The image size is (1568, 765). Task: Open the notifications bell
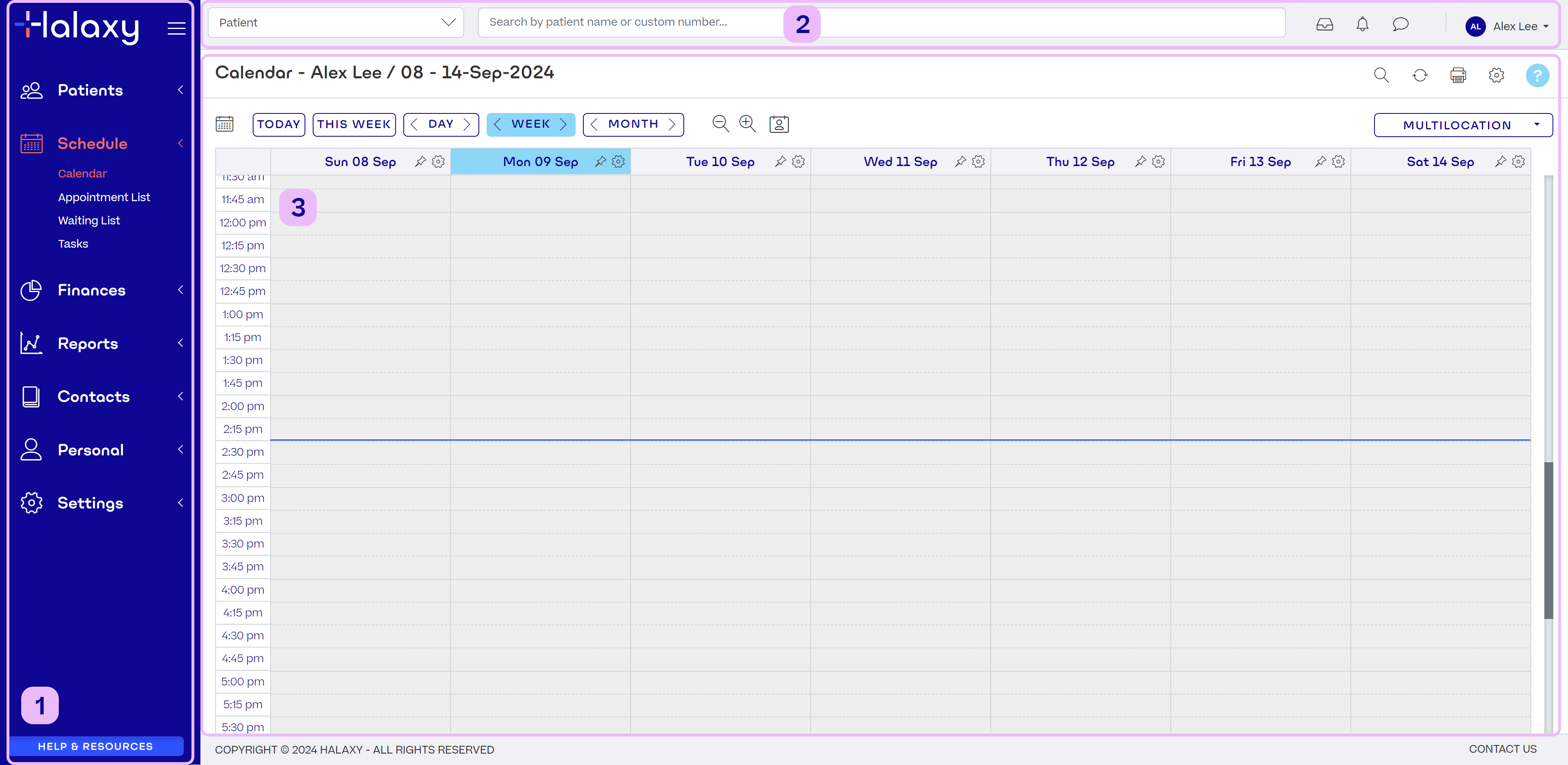coord(1362,24)
